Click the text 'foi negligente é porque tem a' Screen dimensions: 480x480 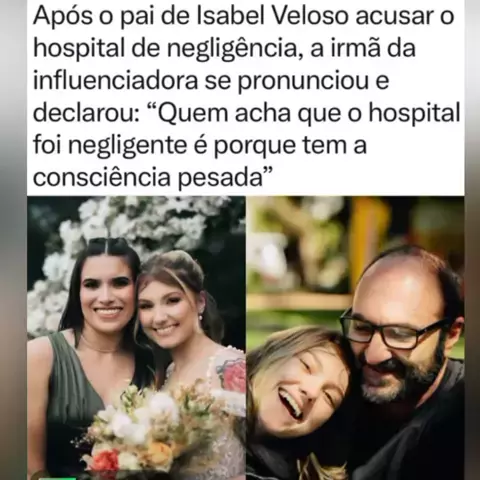pos(200,146)
